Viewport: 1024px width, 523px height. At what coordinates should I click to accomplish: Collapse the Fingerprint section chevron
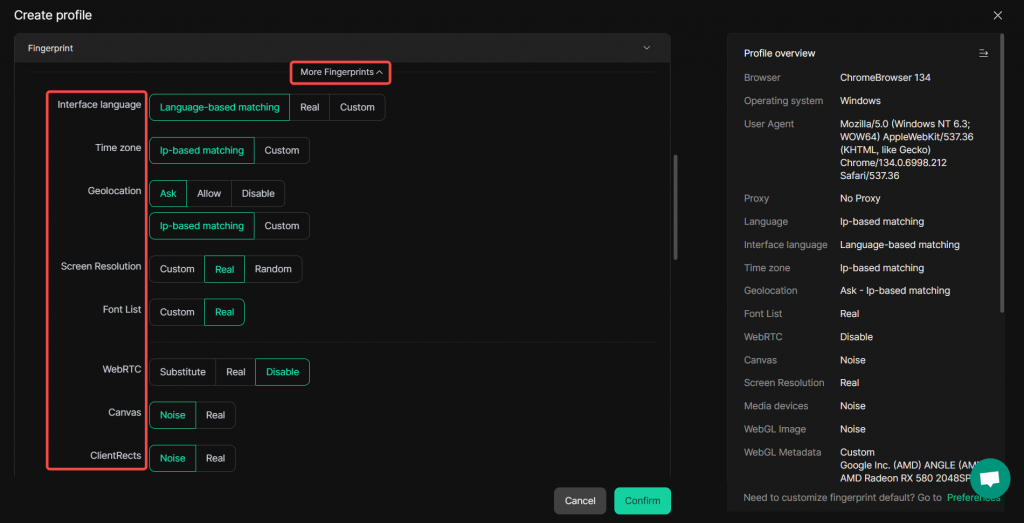pos(646,48)
